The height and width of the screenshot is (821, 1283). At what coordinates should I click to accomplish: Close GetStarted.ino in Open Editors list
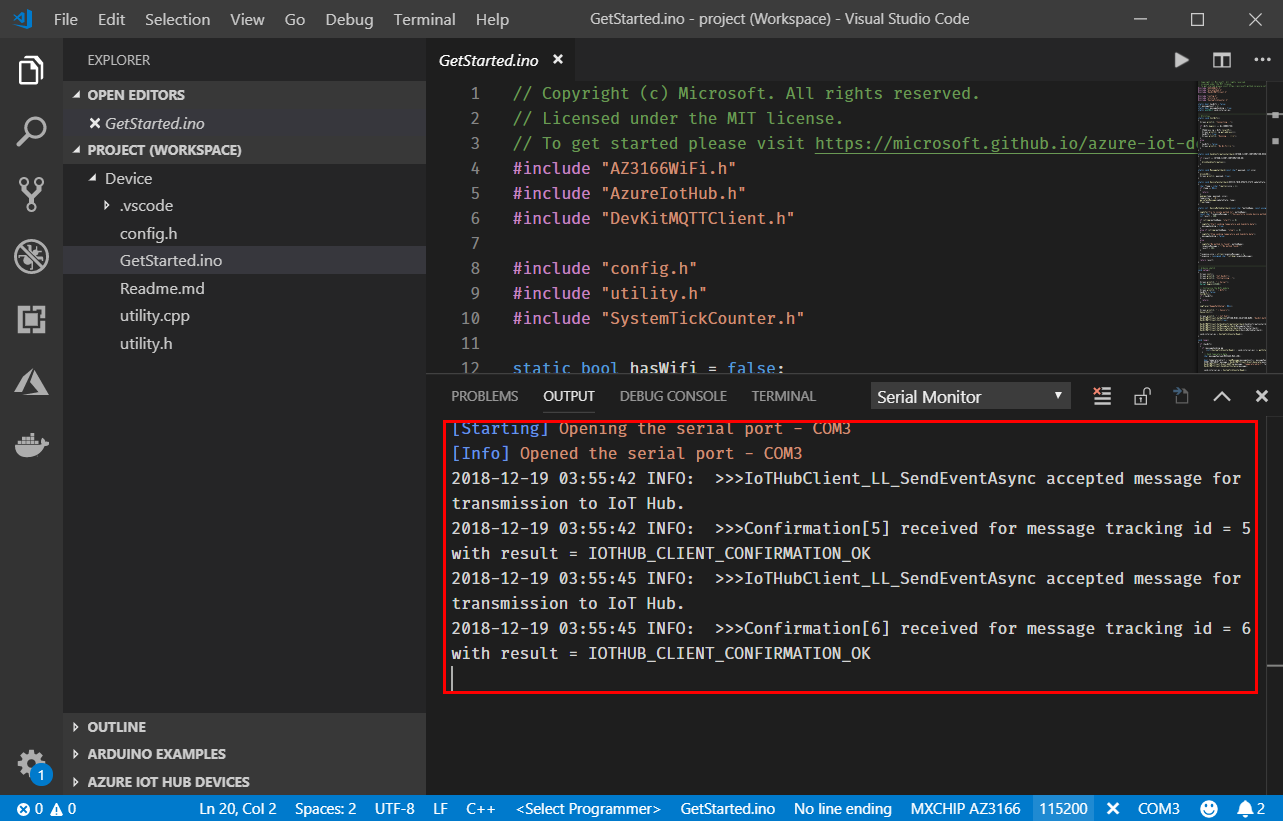(x=95, y=123)
